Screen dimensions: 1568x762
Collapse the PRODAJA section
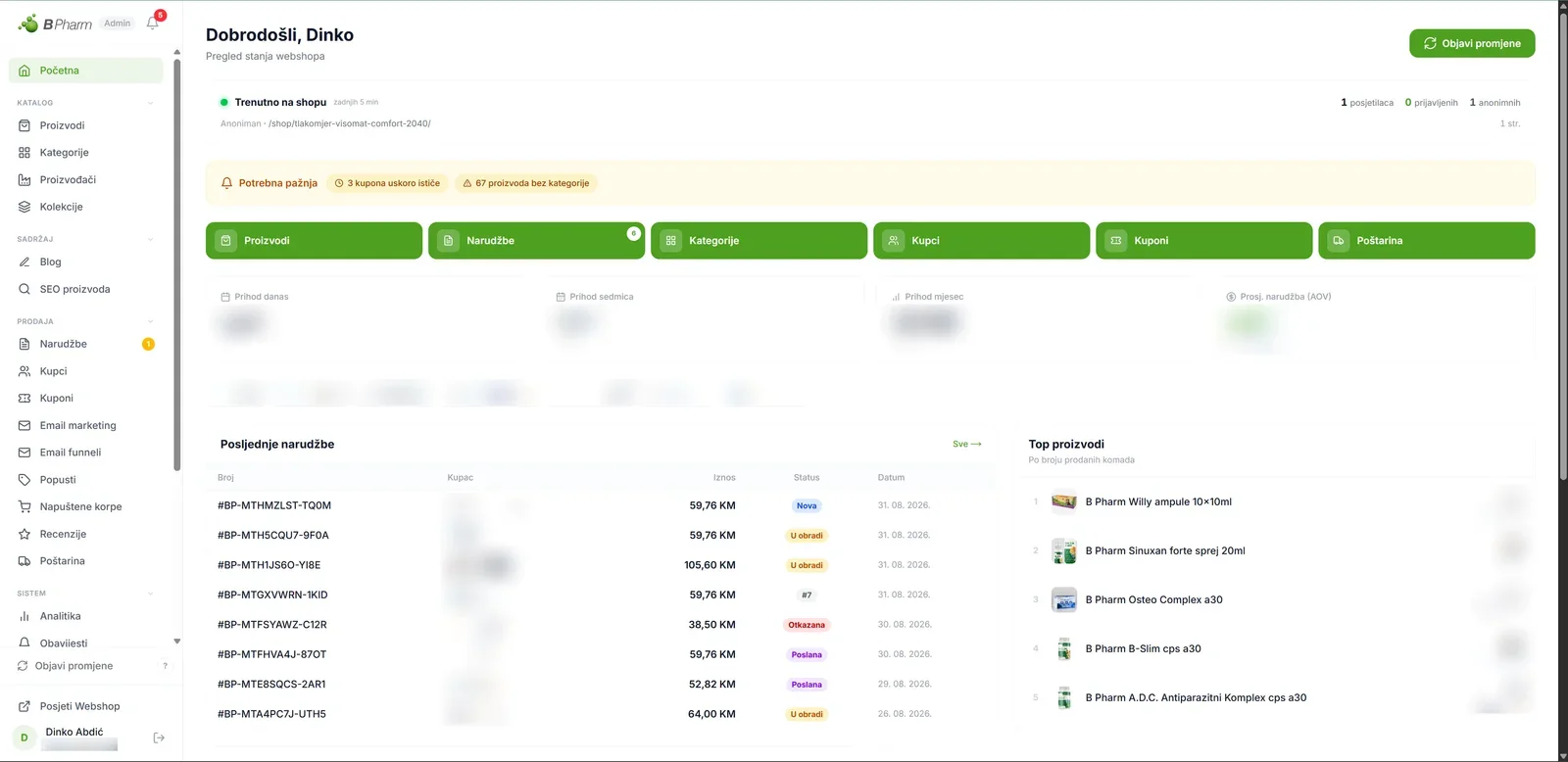(150, 321)
